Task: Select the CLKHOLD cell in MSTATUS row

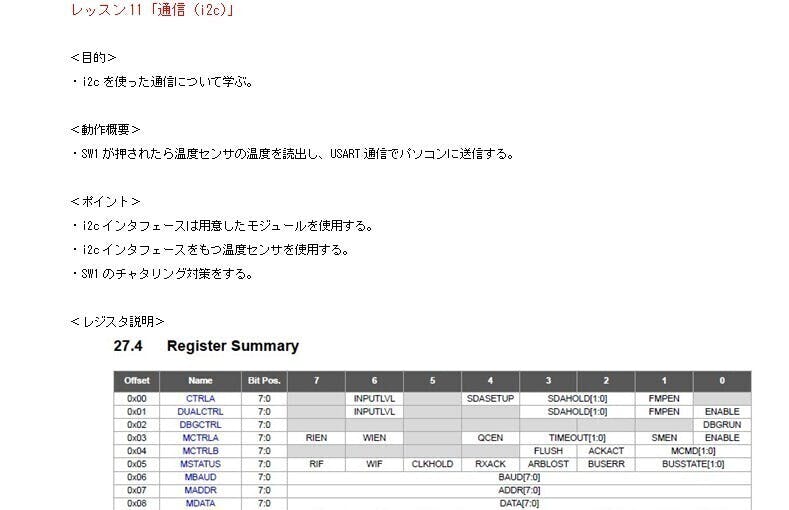Action: (x=432, y=464)
